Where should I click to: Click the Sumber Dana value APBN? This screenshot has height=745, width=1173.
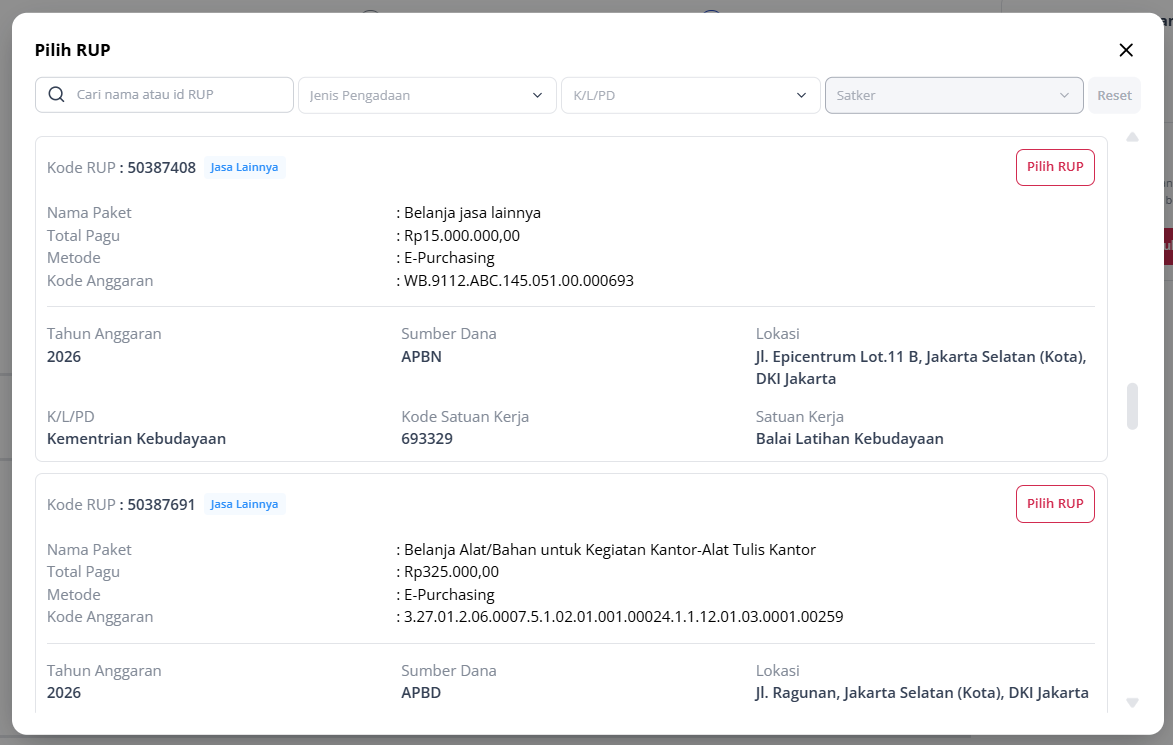[421, 357]
